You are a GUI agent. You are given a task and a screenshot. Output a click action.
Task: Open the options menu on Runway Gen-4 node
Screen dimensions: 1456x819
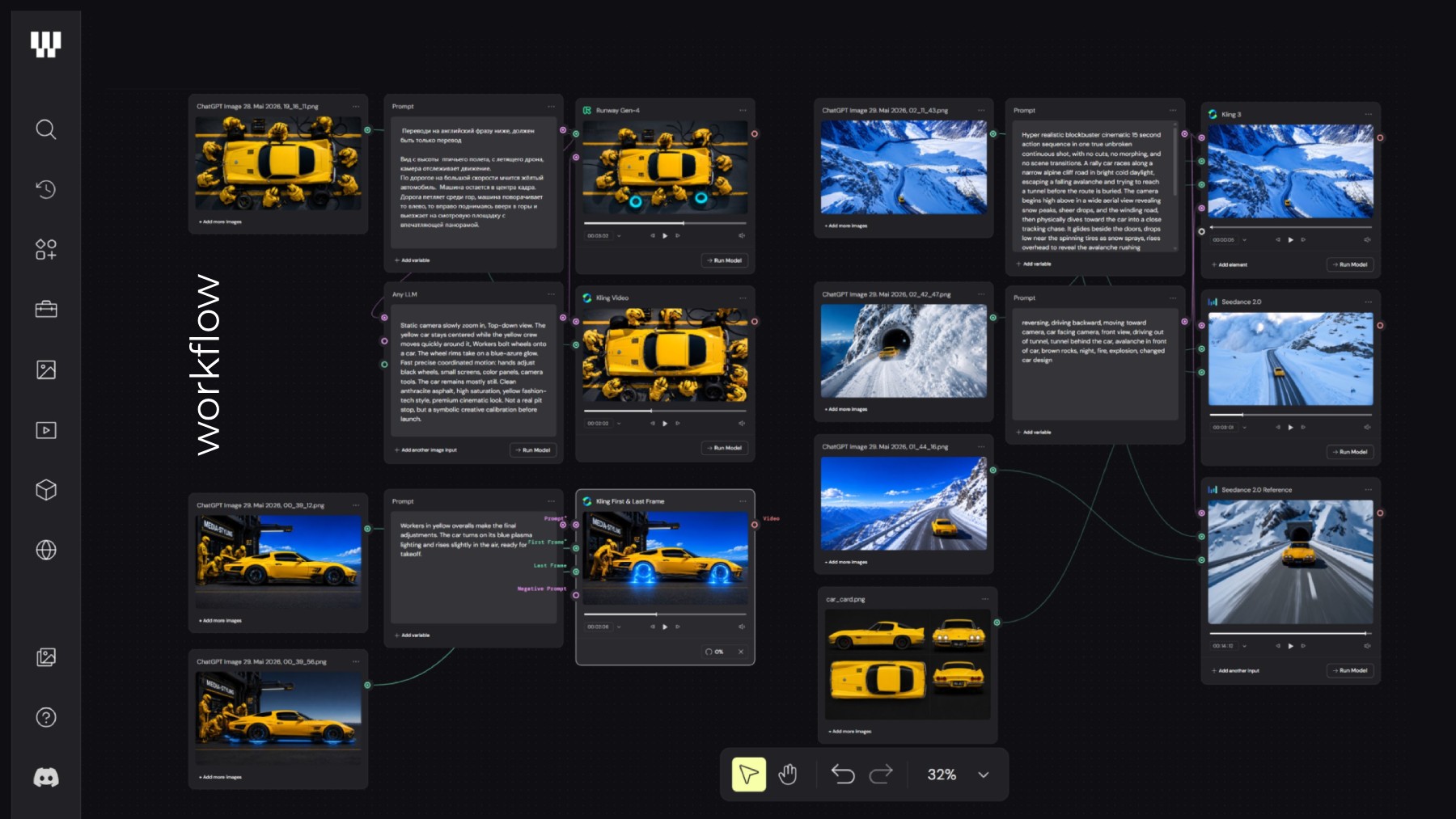click(x=743, y=111)
